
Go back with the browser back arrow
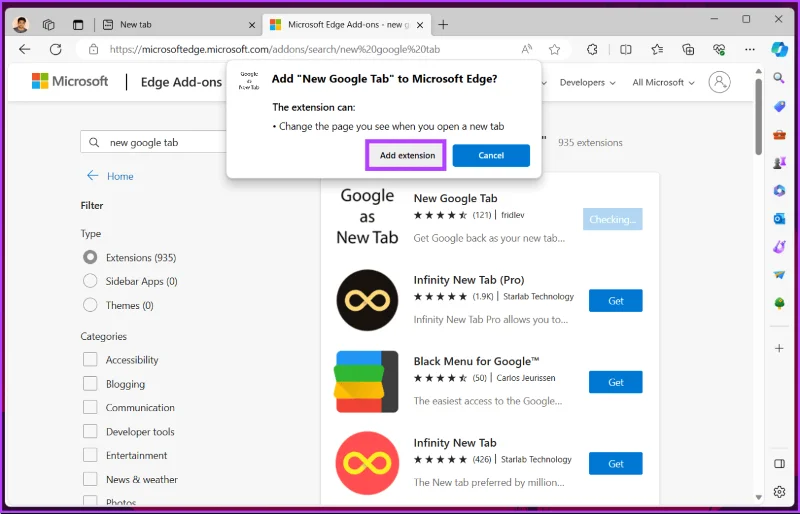(x=24, y=50)
